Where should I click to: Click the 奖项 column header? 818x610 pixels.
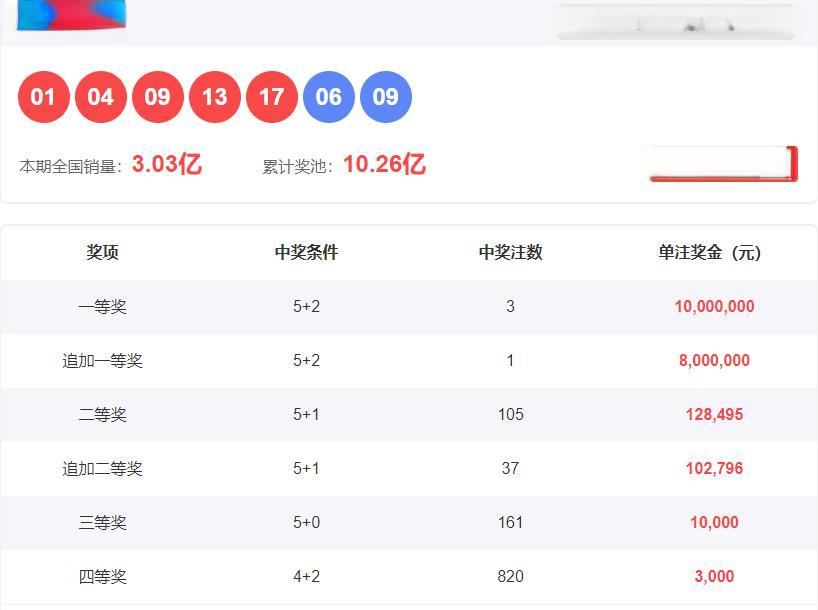click(102, 253)
